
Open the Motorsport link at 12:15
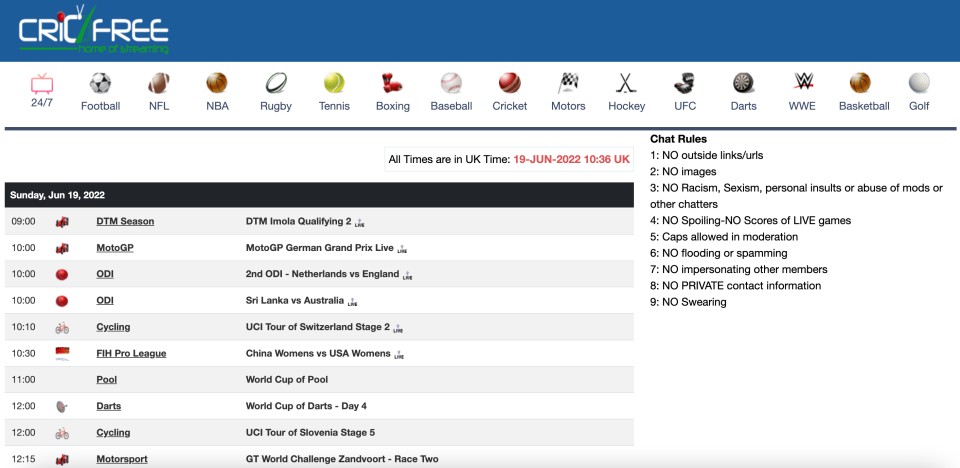[x=122, y=459]
